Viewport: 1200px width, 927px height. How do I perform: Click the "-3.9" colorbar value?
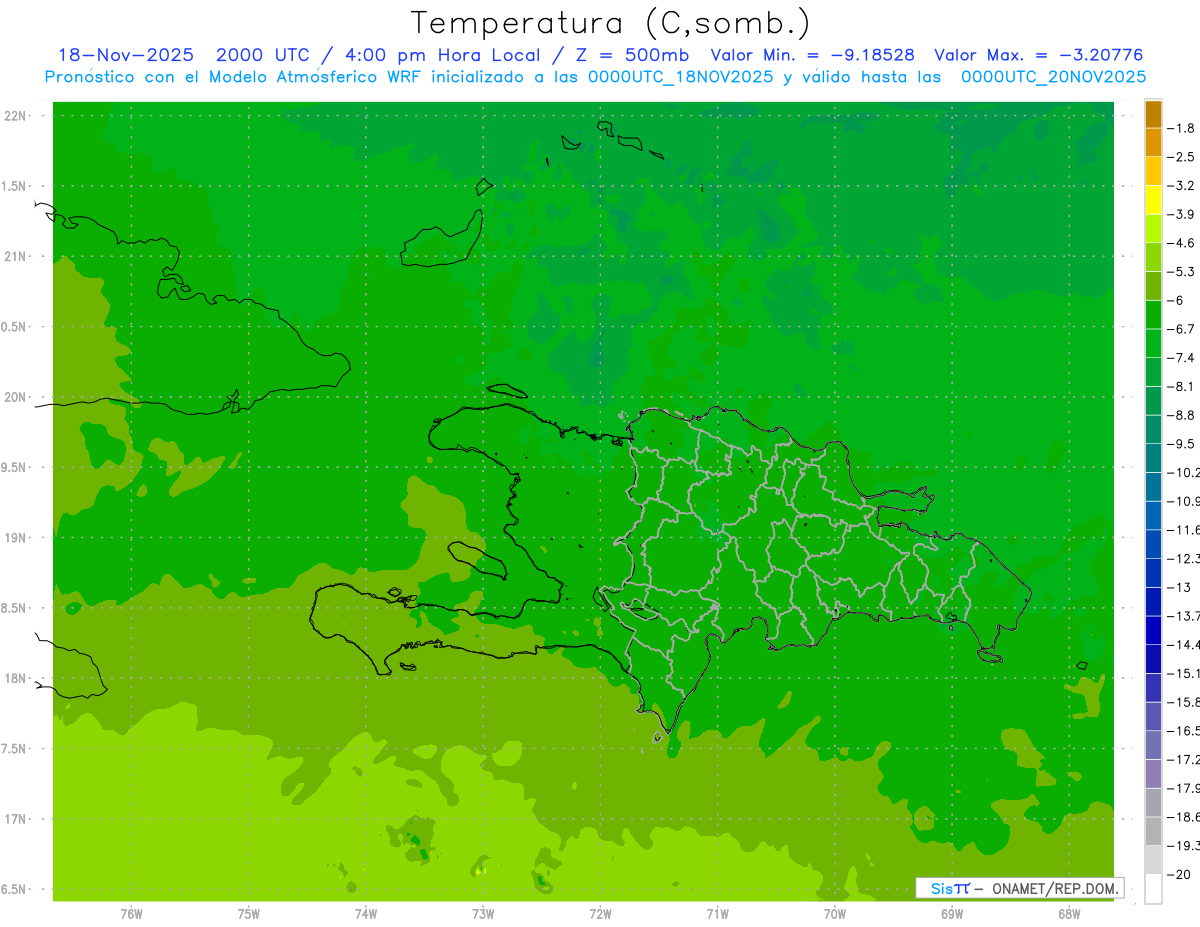[1181, 214]
